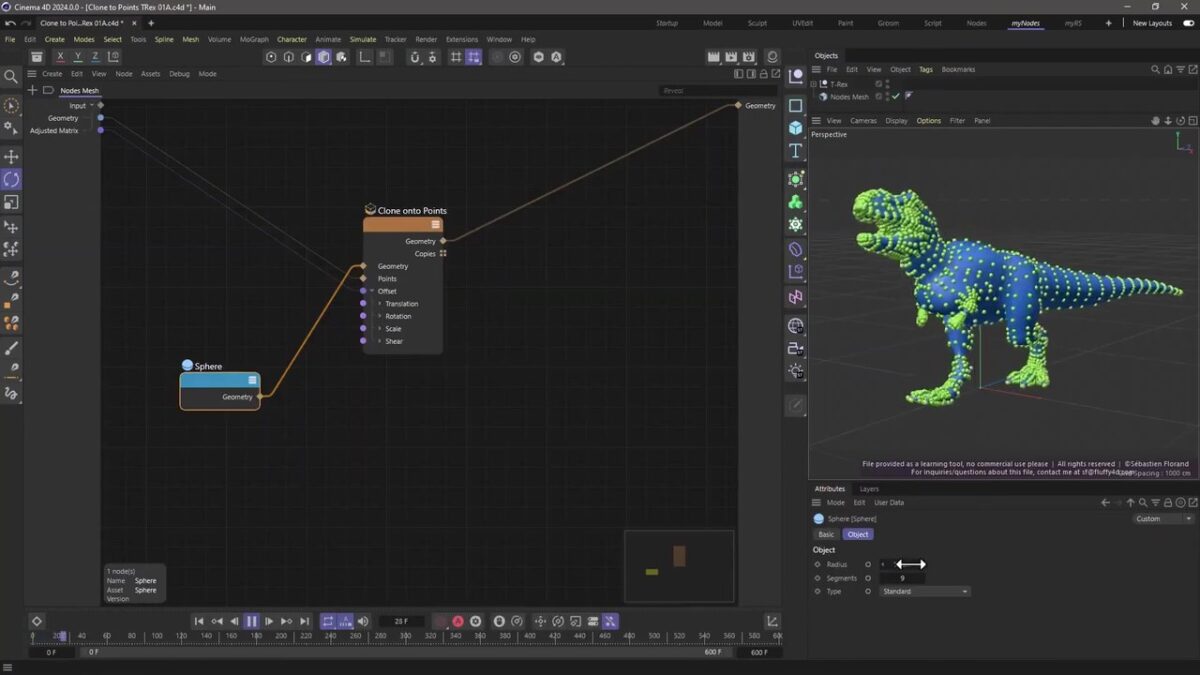Open the viewport Cameras menu
Viewport: 1200px width, 675px height.
tap(863, 121)
